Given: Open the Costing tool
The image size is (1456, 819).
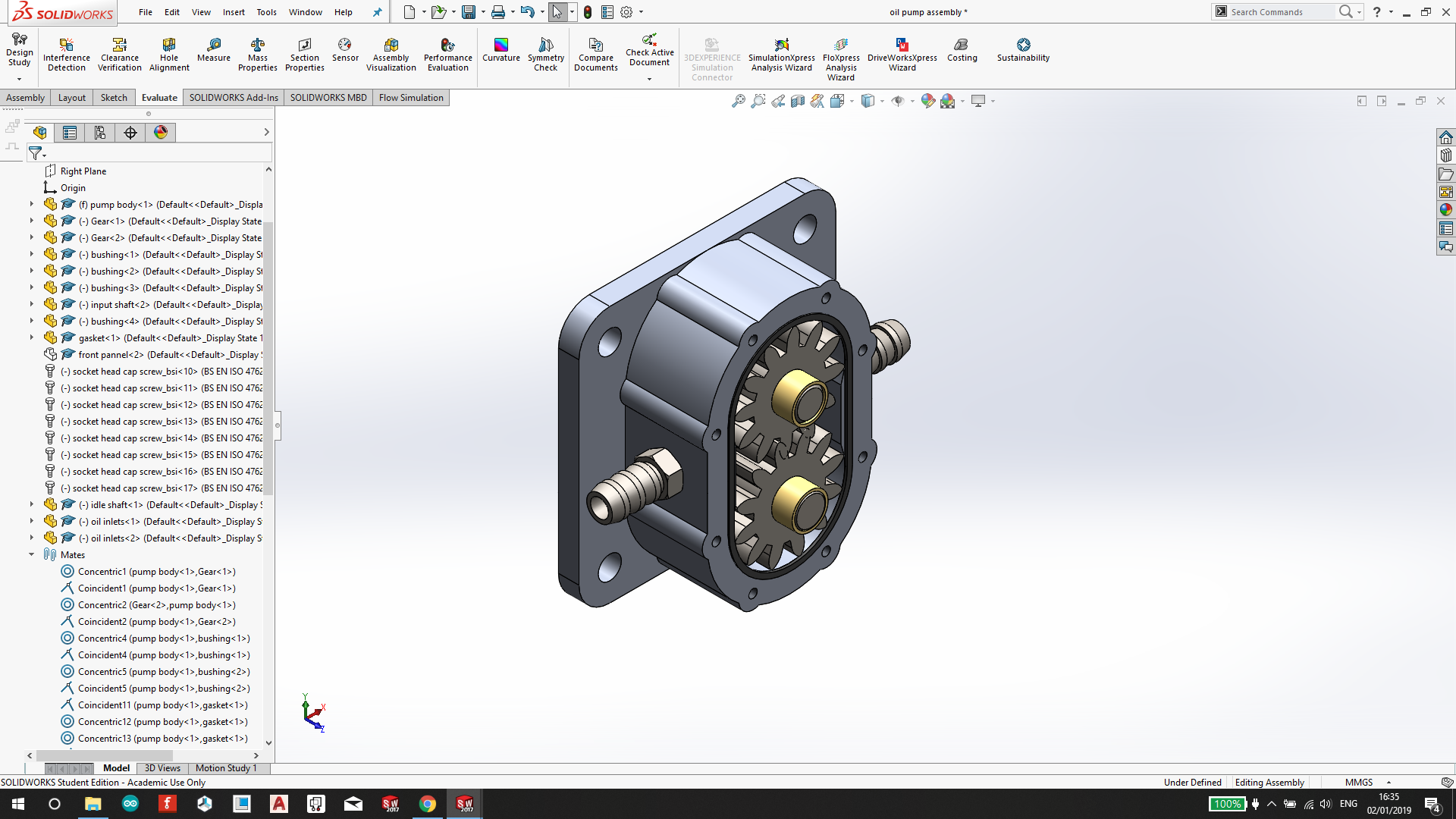Looking at the screenshot, I should click(x=962, y=49).
